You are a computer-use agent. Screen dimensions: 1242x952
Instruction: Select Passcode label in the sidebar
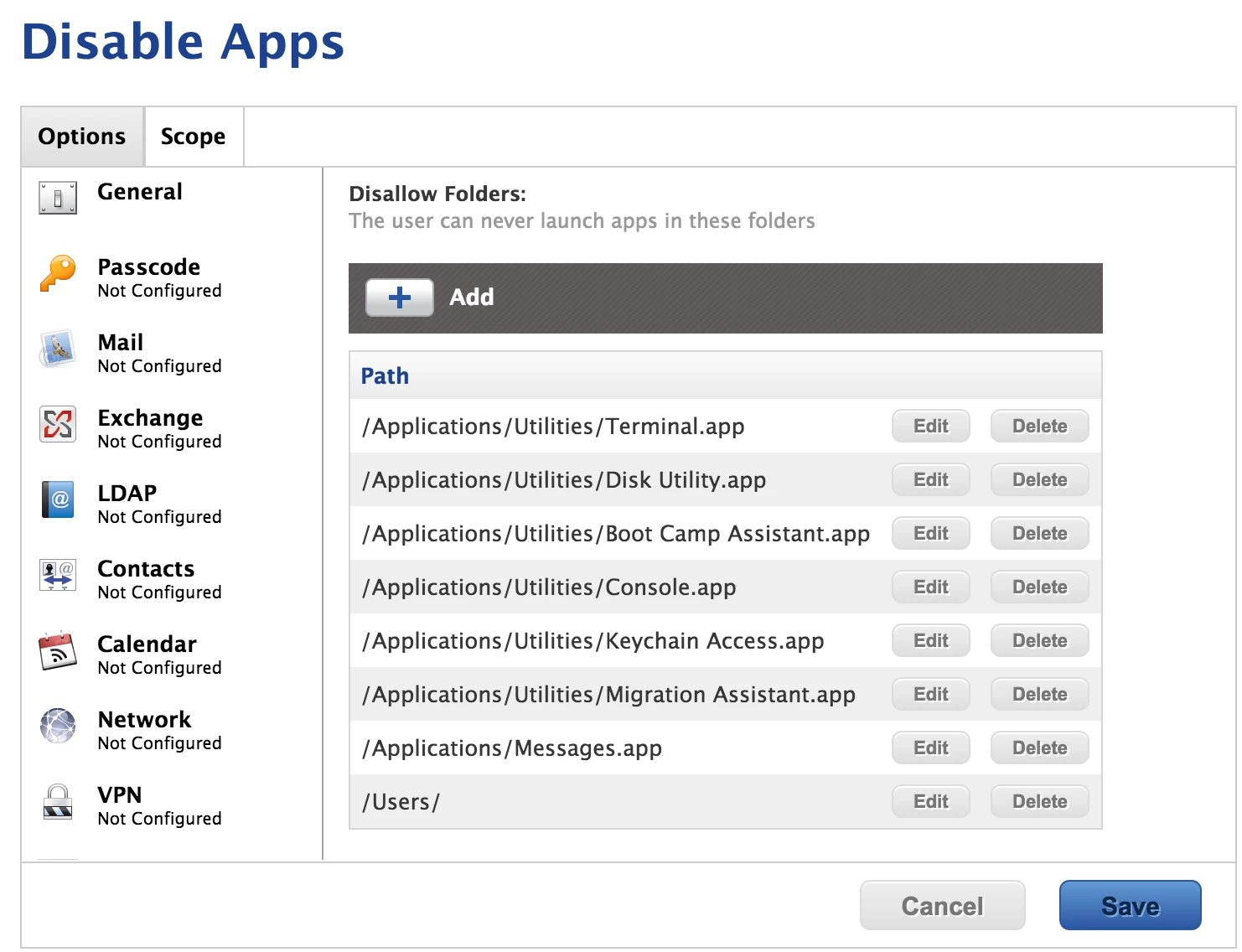[149, 267]
